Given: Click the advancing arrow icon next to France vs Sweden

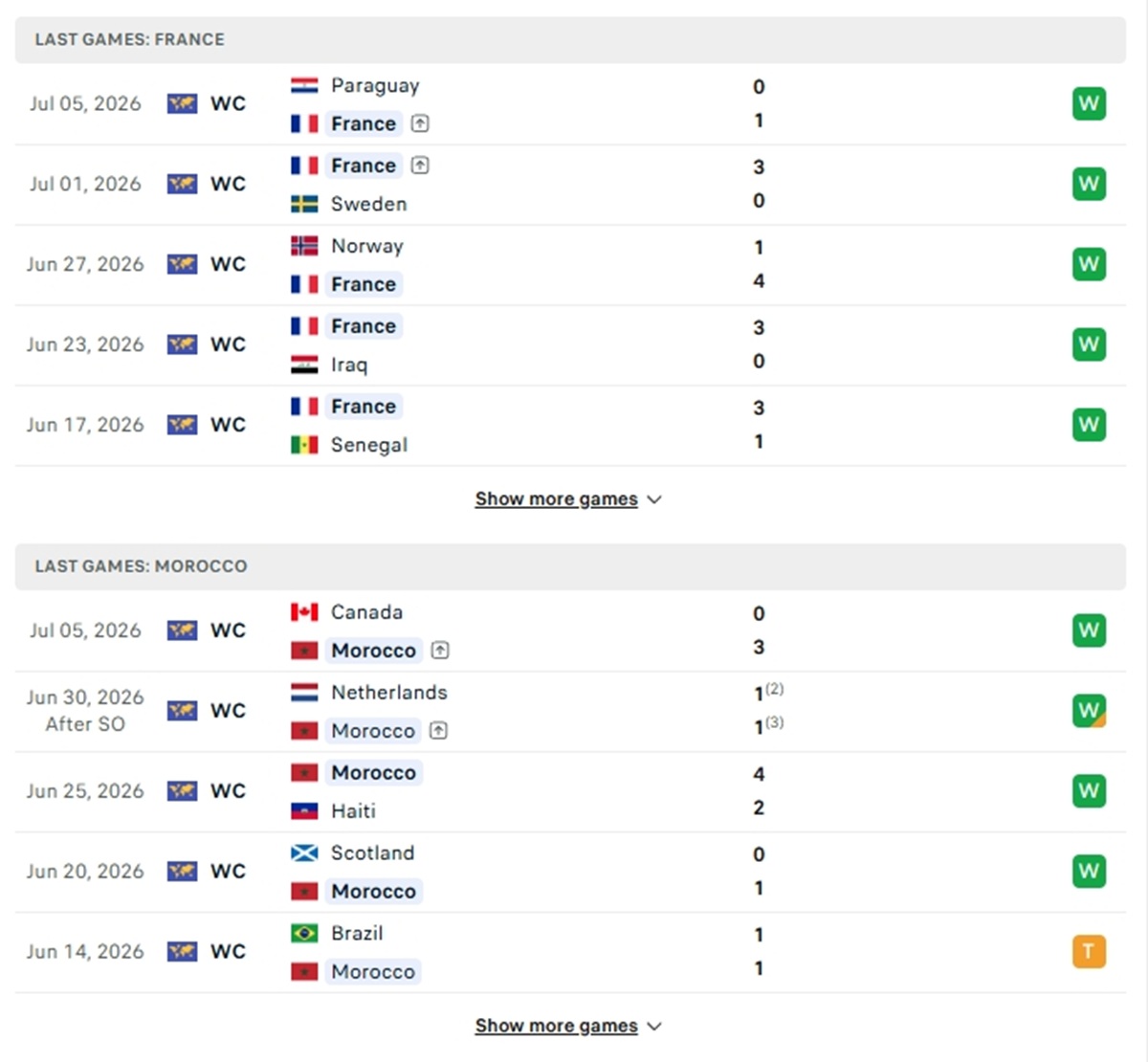Looking at the screenshot, I should (420, 166).
